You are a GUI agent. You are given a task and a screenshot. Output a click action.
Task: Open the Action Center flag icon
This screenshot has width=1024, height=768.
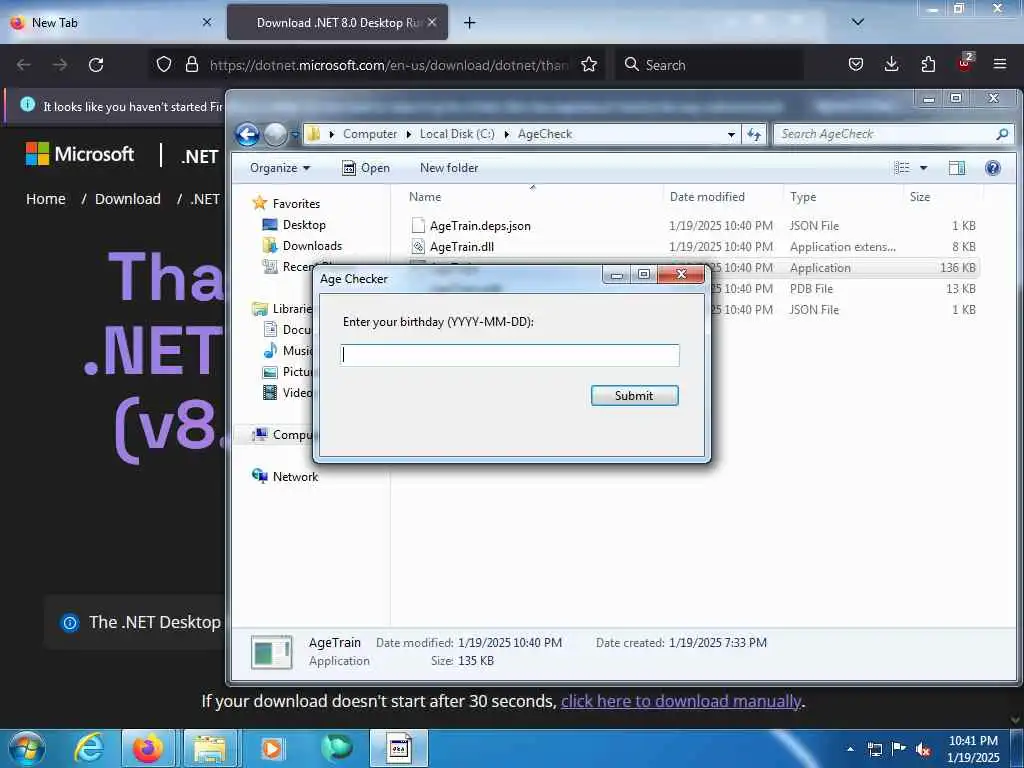pyautogui.click(x=899, y=749)
